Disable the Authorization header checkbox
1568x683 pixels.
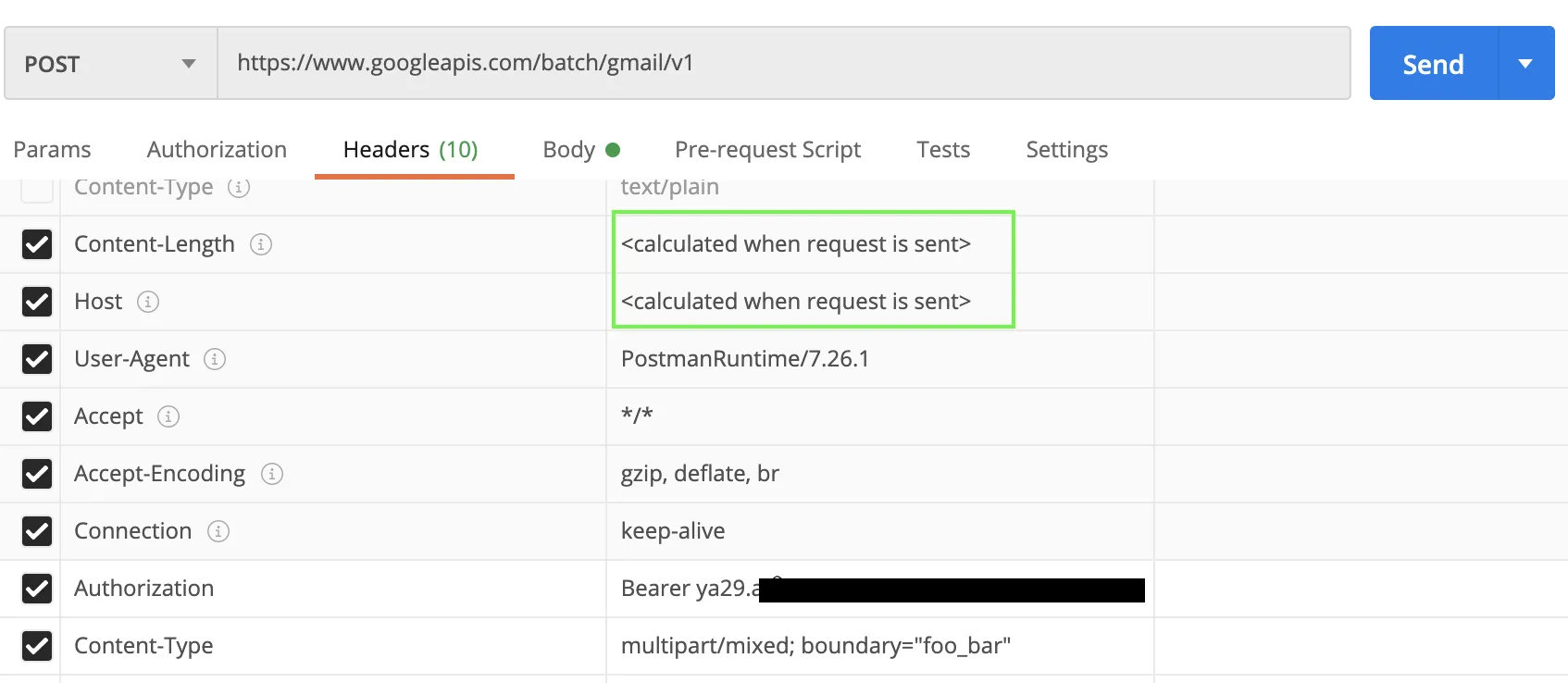pos(37,589)
